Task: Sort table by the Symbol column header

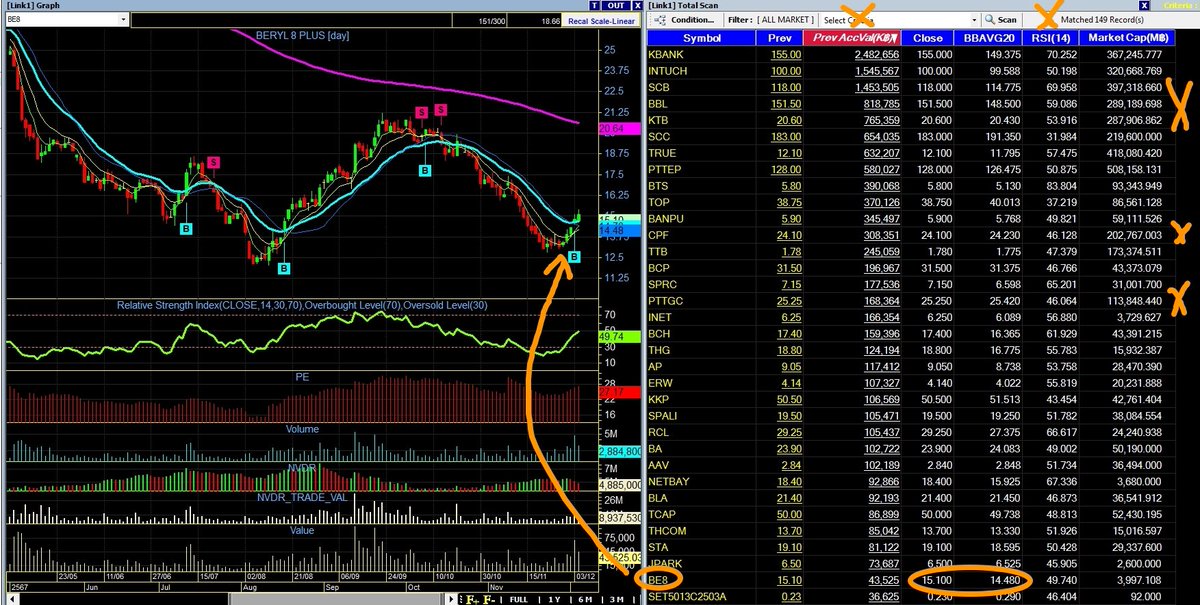Action: (701, 38)
